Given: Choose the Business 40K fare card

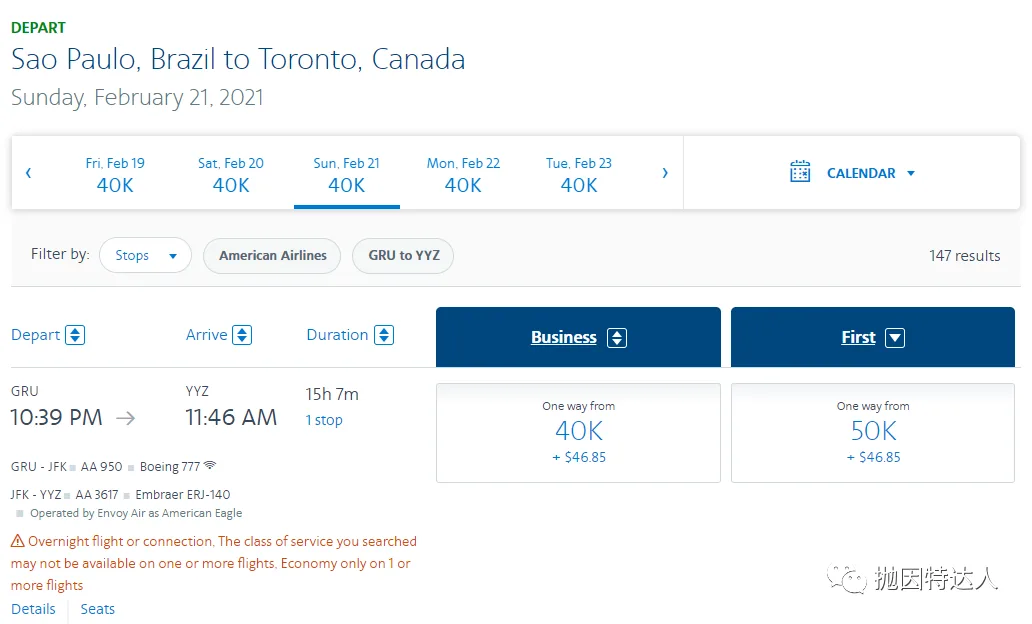Looking at the screenshot, I should pos(578,432).
